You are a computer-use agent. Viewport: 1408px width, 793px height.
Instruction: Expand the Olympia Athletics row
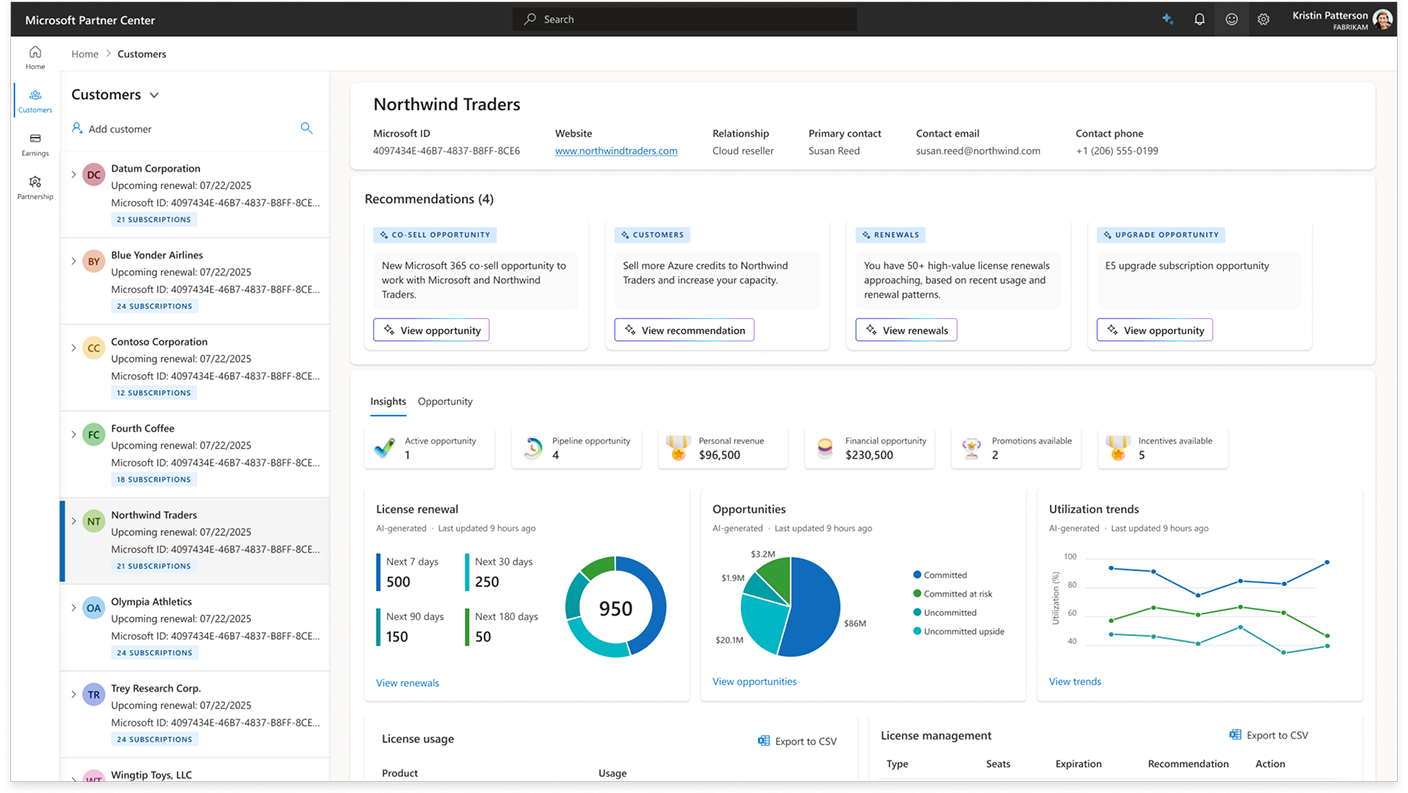73,608
